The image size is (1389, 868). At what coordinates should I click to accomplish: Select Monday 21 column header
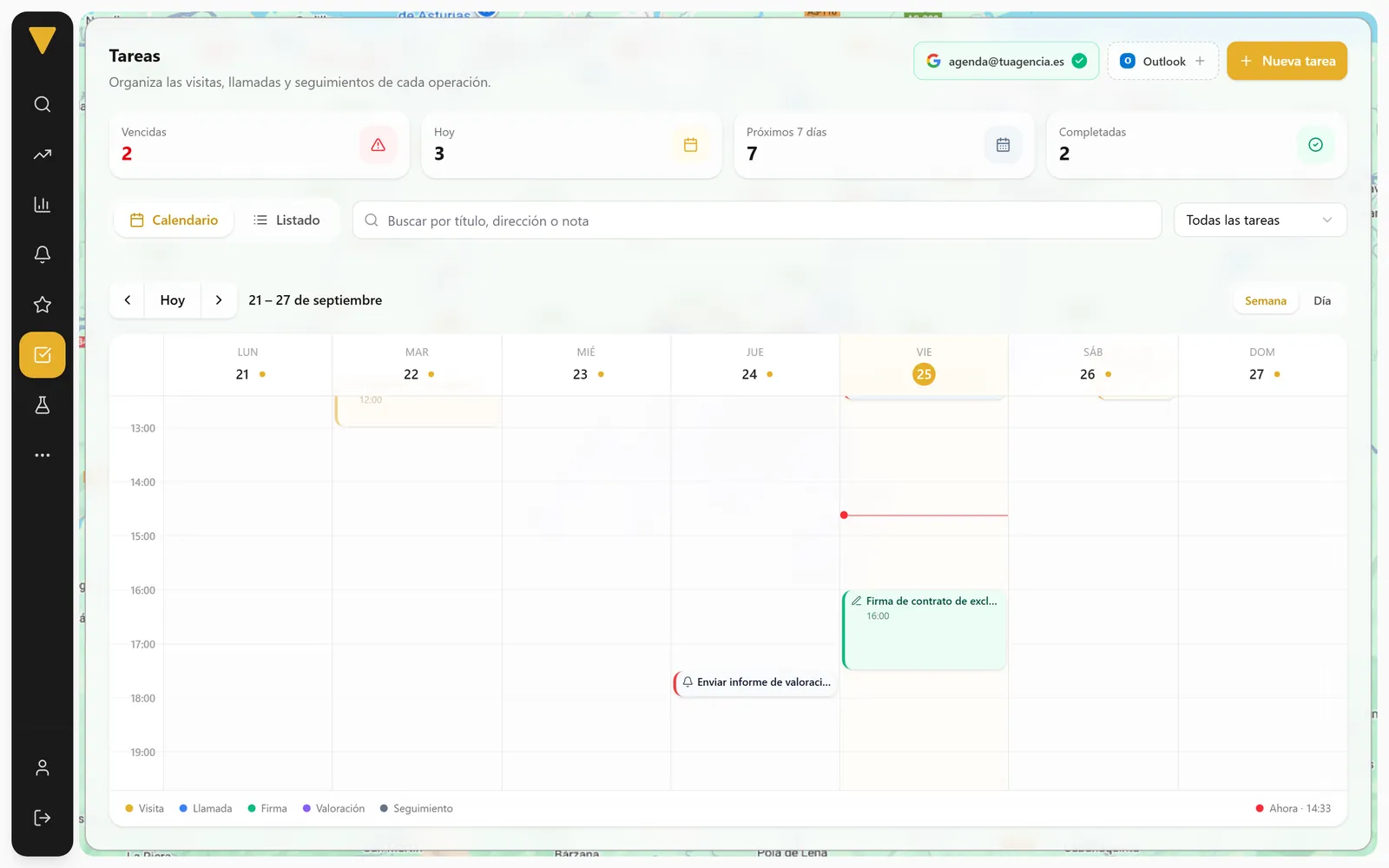(x=248, y=365)
